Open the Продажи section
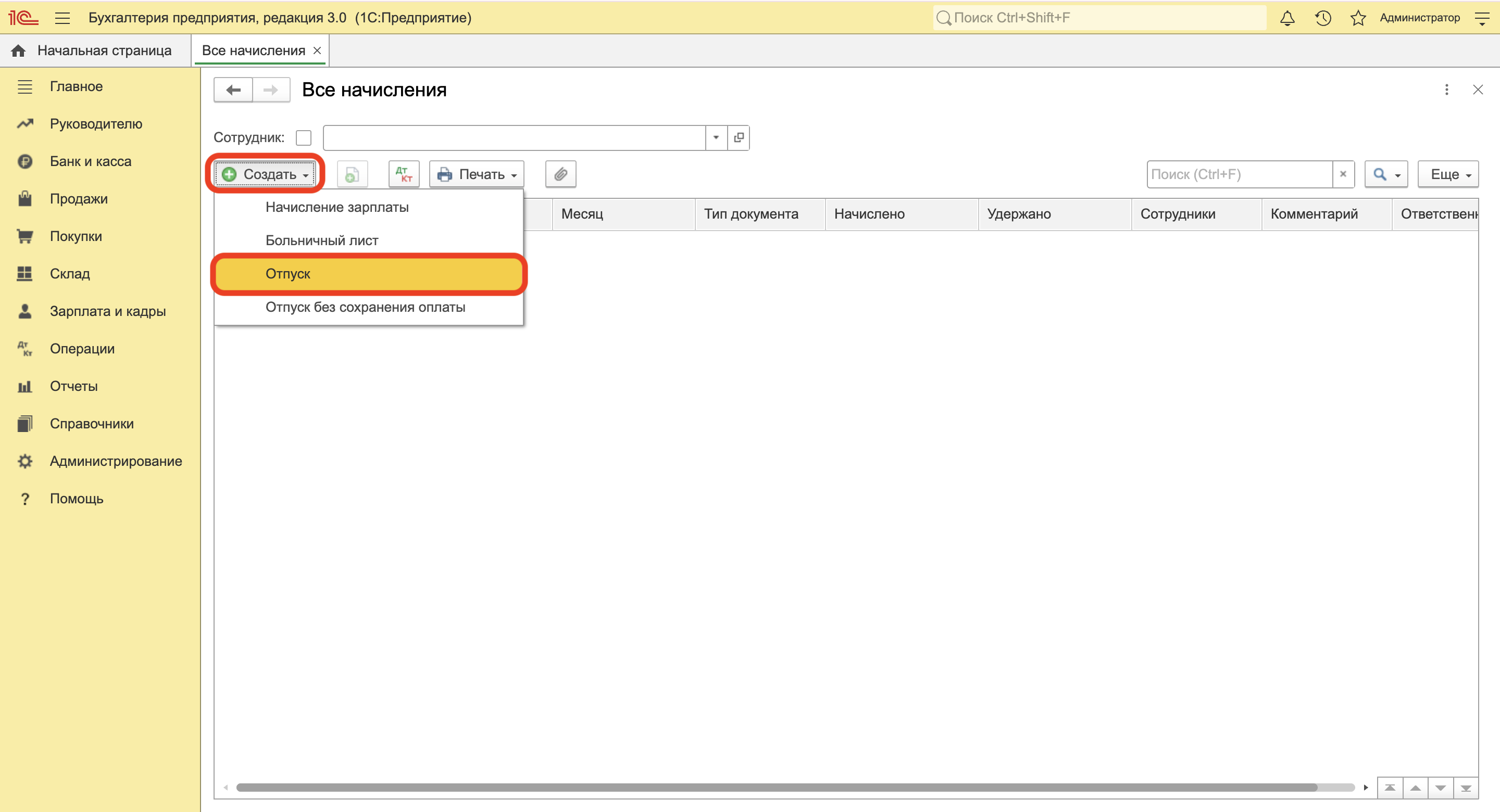 pyautogui.click(x=100, y=198)
